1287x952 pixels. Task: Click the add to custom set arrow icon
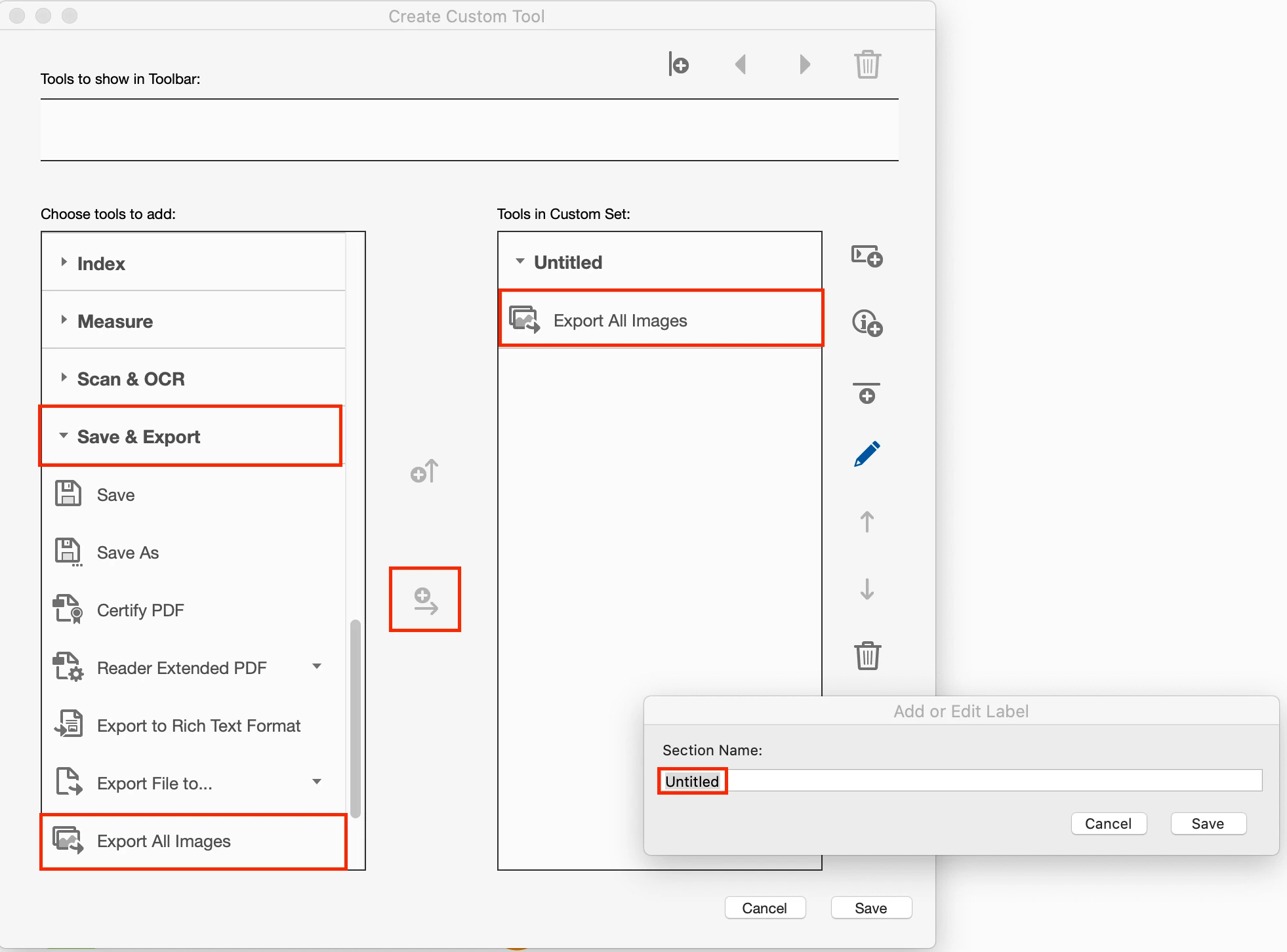click(425, 600)
